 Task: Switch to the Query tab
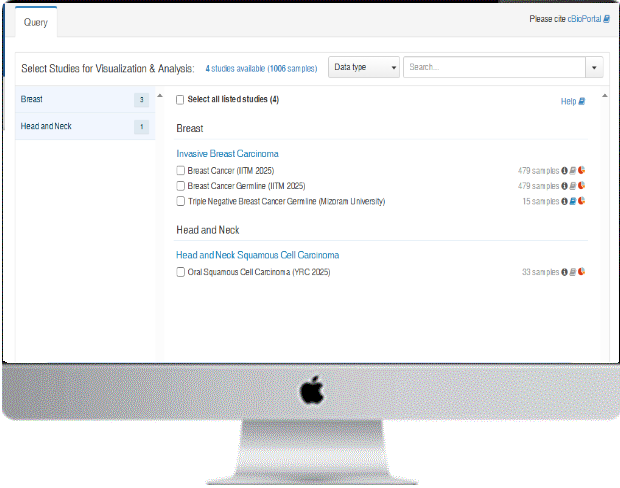click(x=36, y=21)
